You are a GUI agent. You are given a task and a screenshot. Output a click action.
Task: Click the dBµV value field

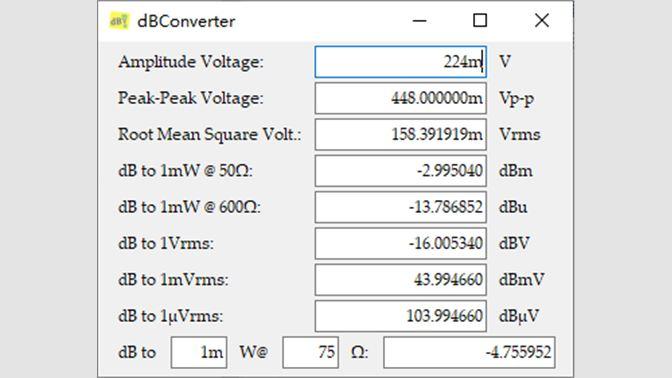tap(401, 316)
